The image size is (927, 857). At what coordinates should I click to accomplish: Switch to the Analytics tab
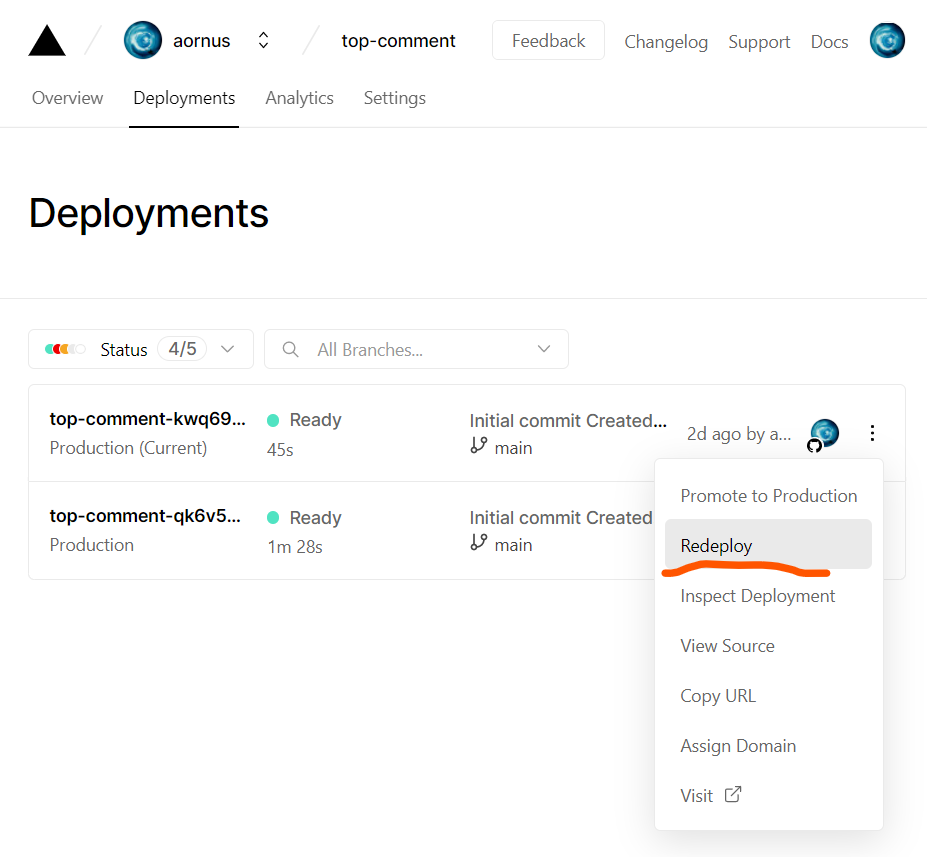click(x=299, y=98)
